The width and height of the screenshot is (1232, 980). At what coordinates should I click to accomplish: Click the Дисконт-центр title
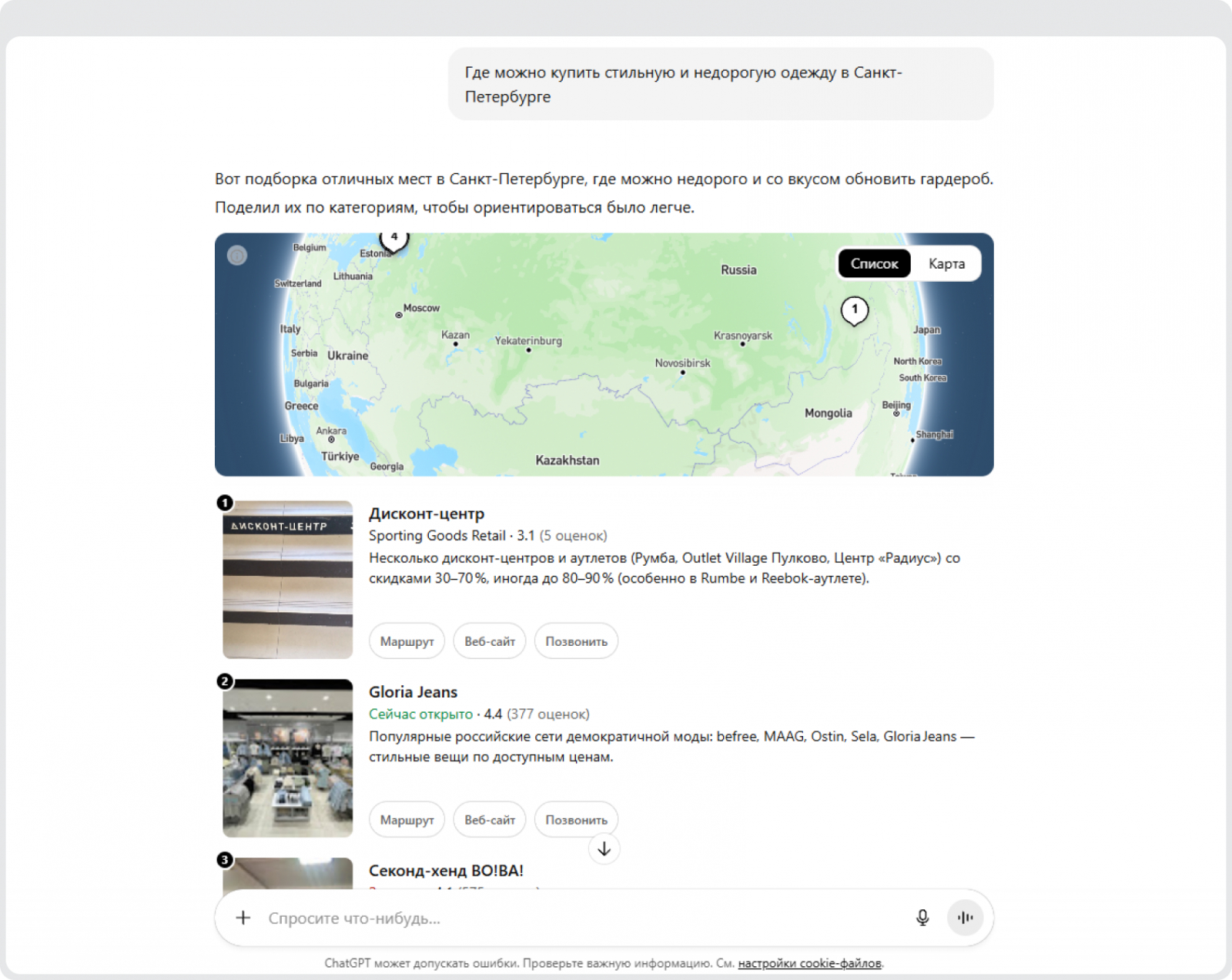(427, 513)
